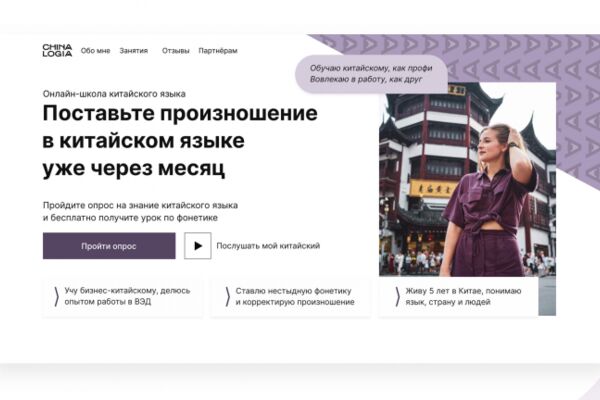The height and width of the screenshot is (400, 600).
Task: Go to the 'Отзывы' section
Action: click(175, 51)
